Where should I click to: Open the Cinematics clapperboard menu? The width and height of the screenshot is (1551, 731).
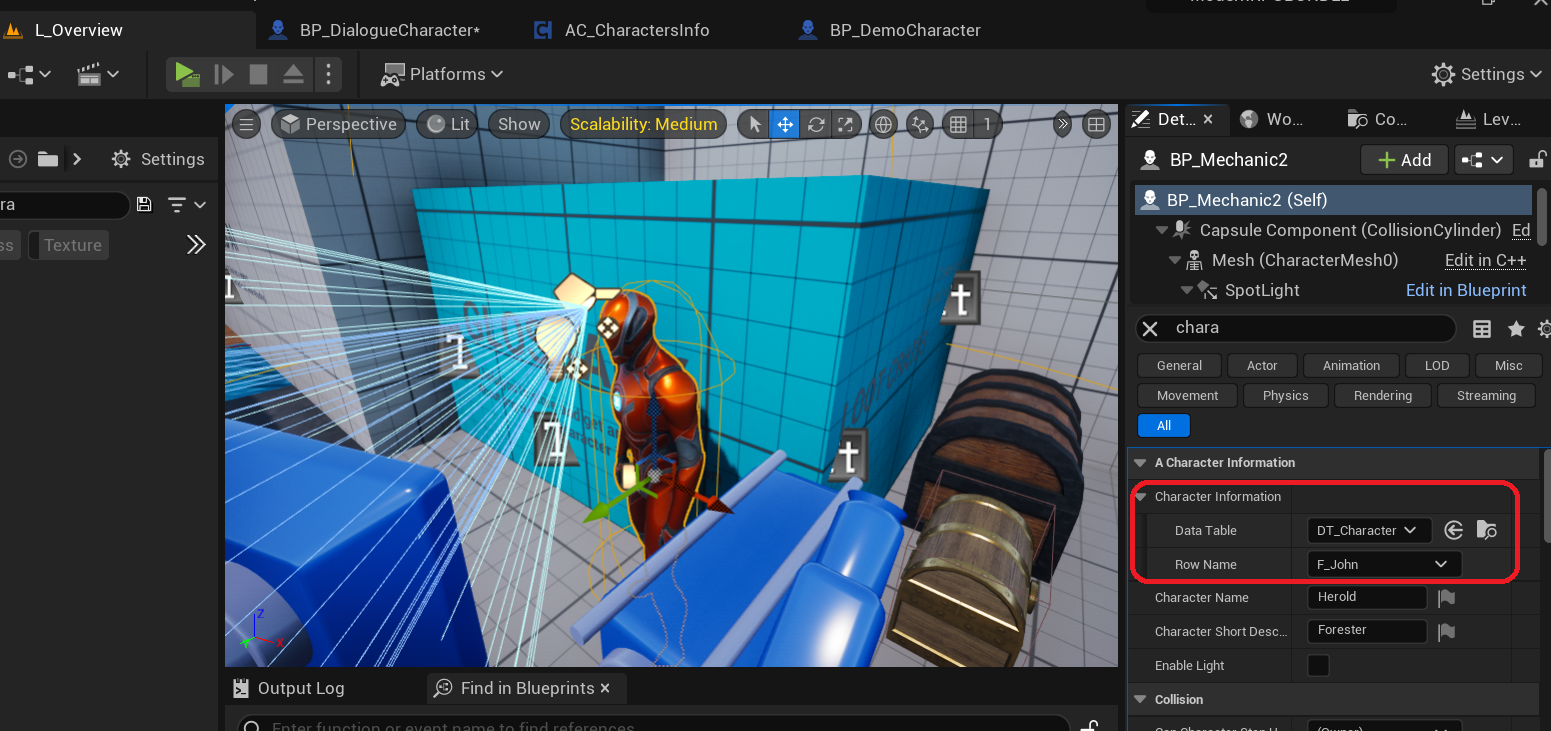[99, 74]
